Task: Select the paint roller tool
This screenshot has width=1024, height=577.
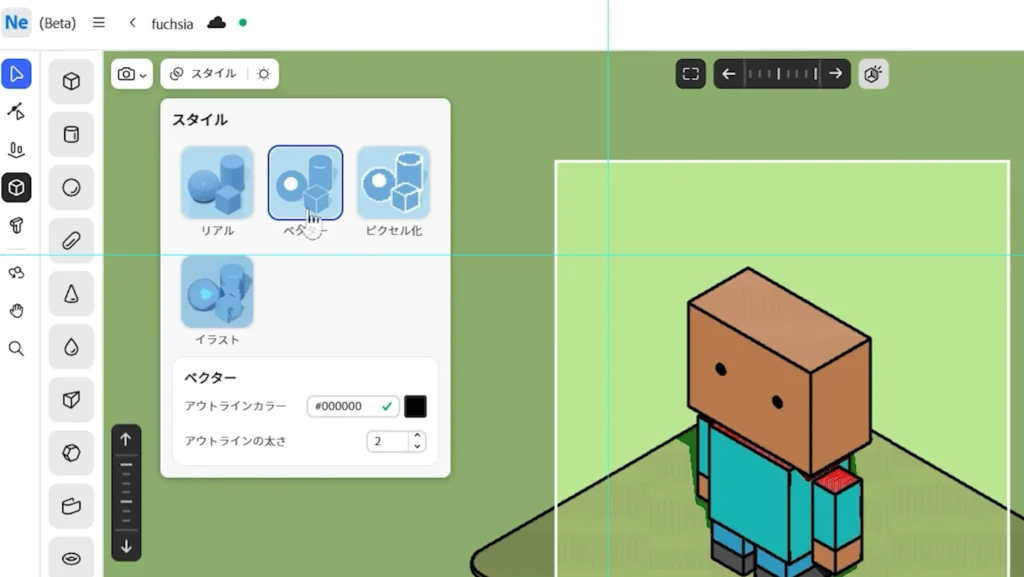Action: coord(16,225)
